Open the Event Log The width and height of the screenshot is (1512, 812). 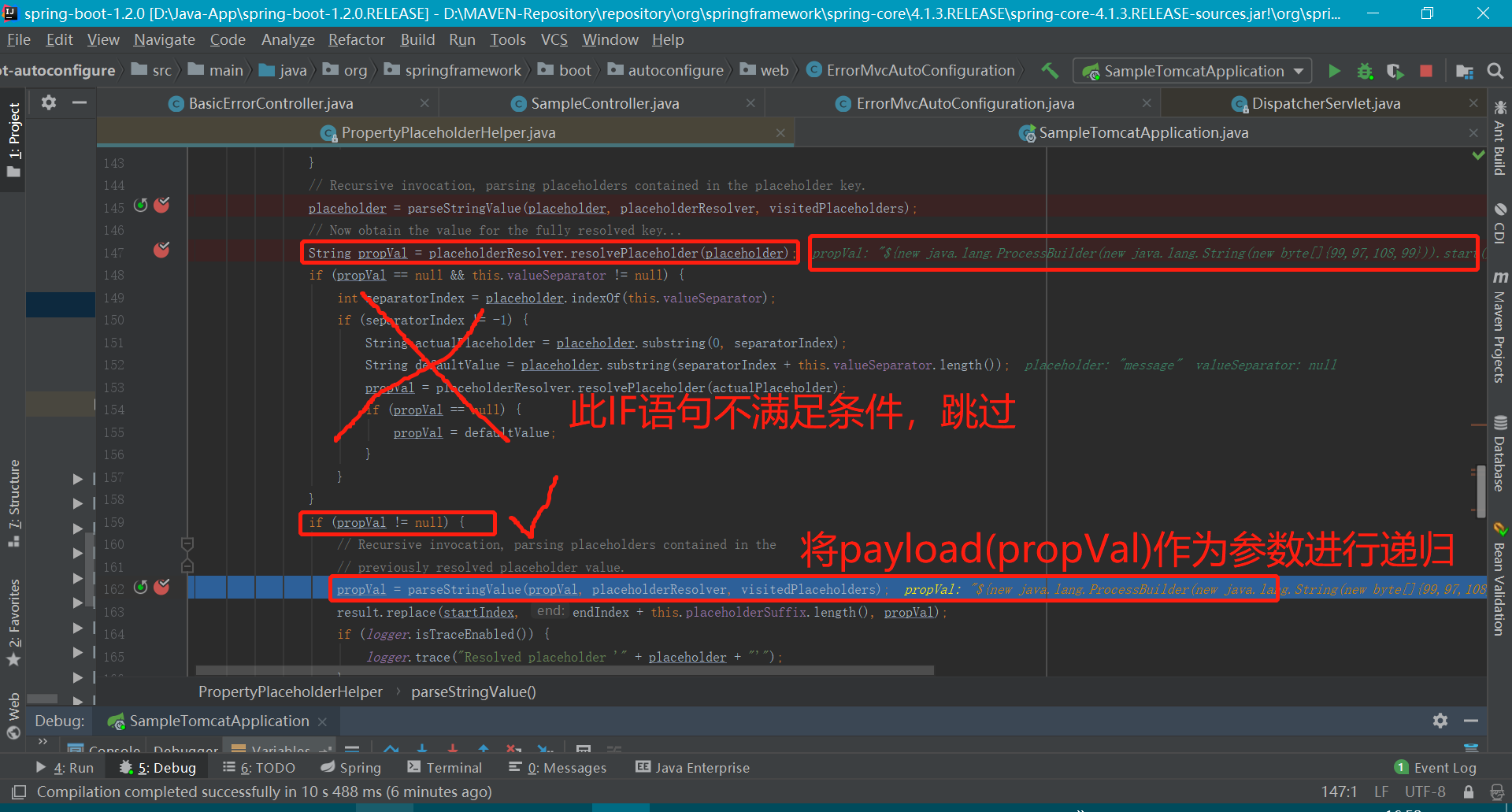coord(1436,768)
